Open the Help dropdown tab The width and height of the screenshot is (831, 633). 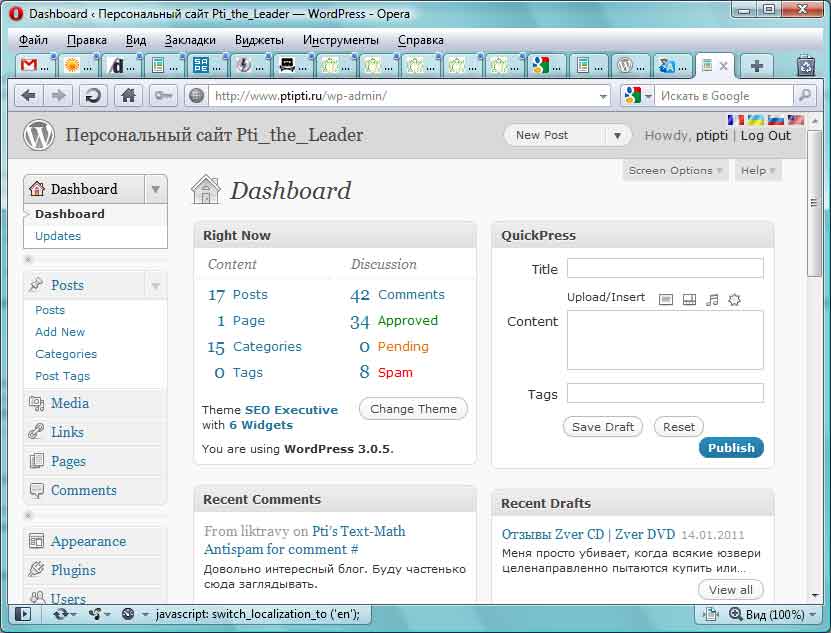click(x=758, y=171)
